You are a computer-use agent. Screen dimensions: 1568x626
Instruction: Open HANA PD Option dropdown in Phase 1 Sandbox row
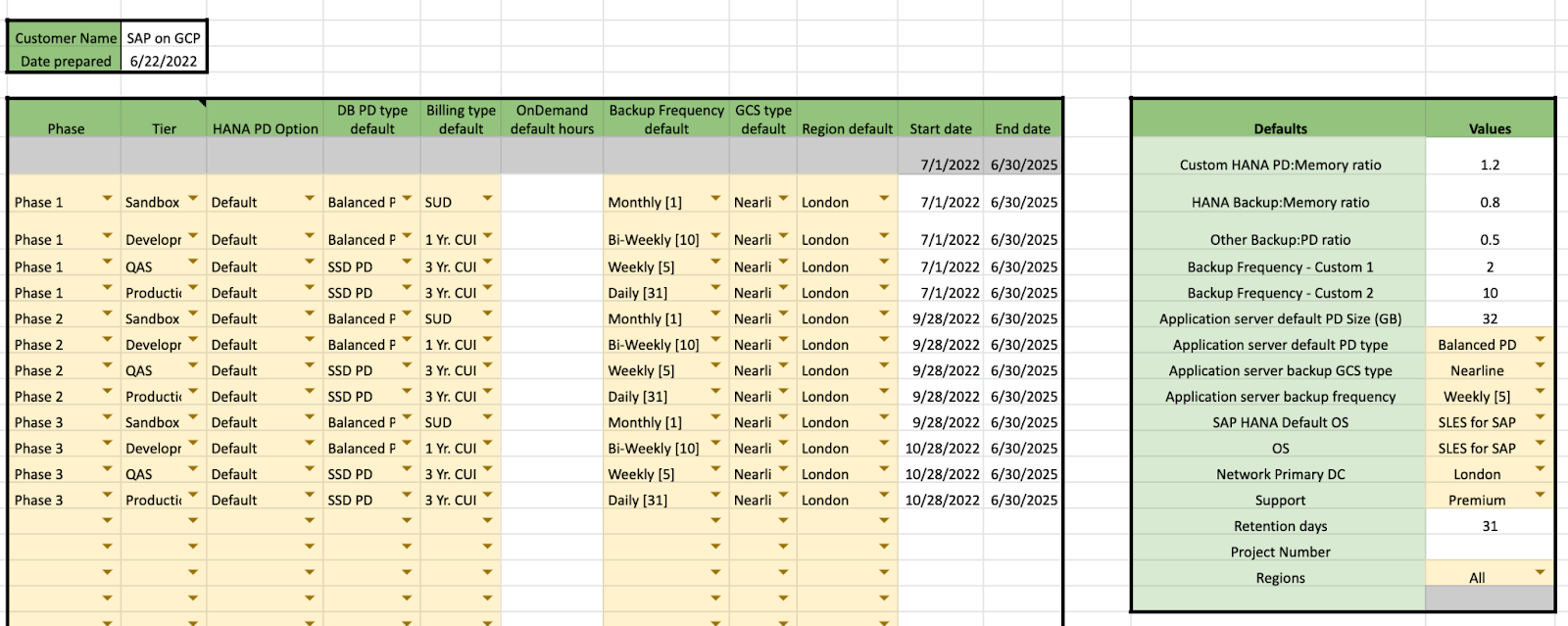(x=310, y=199)
